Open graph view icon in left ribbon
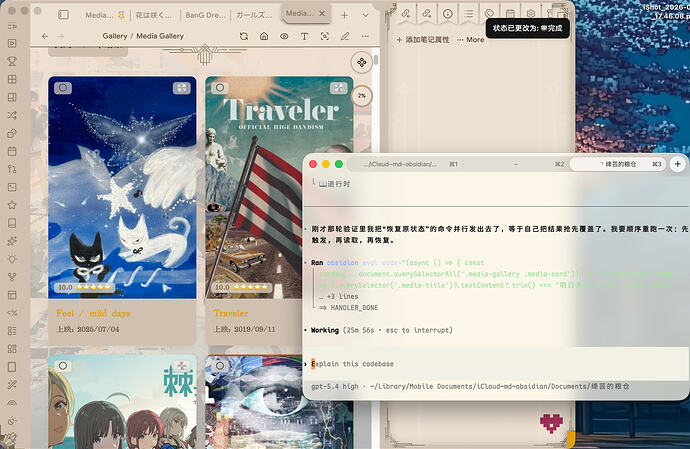 12,277
